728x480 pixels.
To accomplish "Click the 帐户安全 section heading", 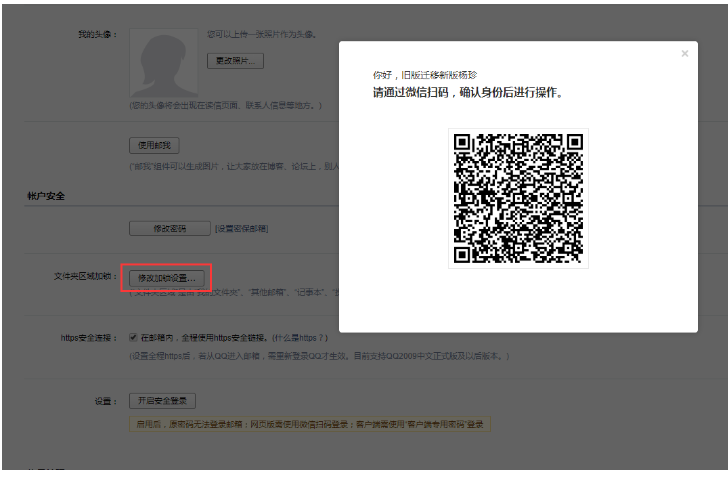I will click(45, 196).
